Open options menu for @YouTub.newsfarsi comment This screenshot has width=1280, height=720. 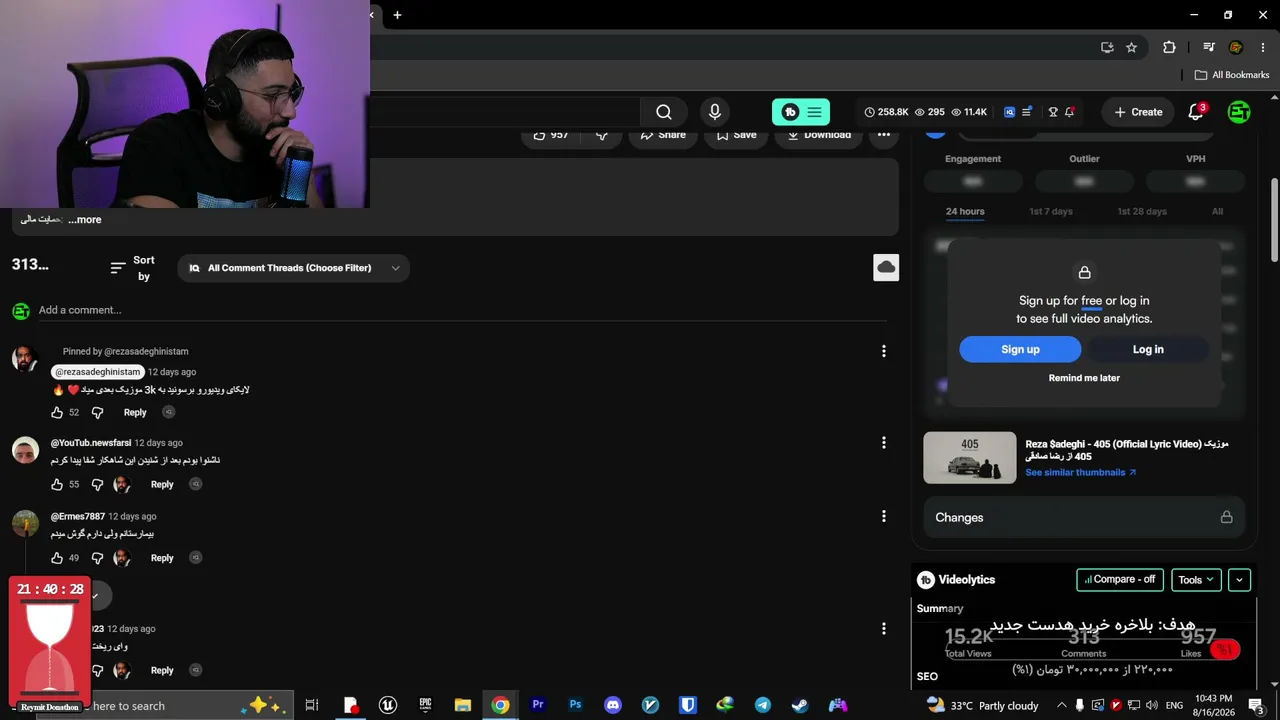point(883,443)
